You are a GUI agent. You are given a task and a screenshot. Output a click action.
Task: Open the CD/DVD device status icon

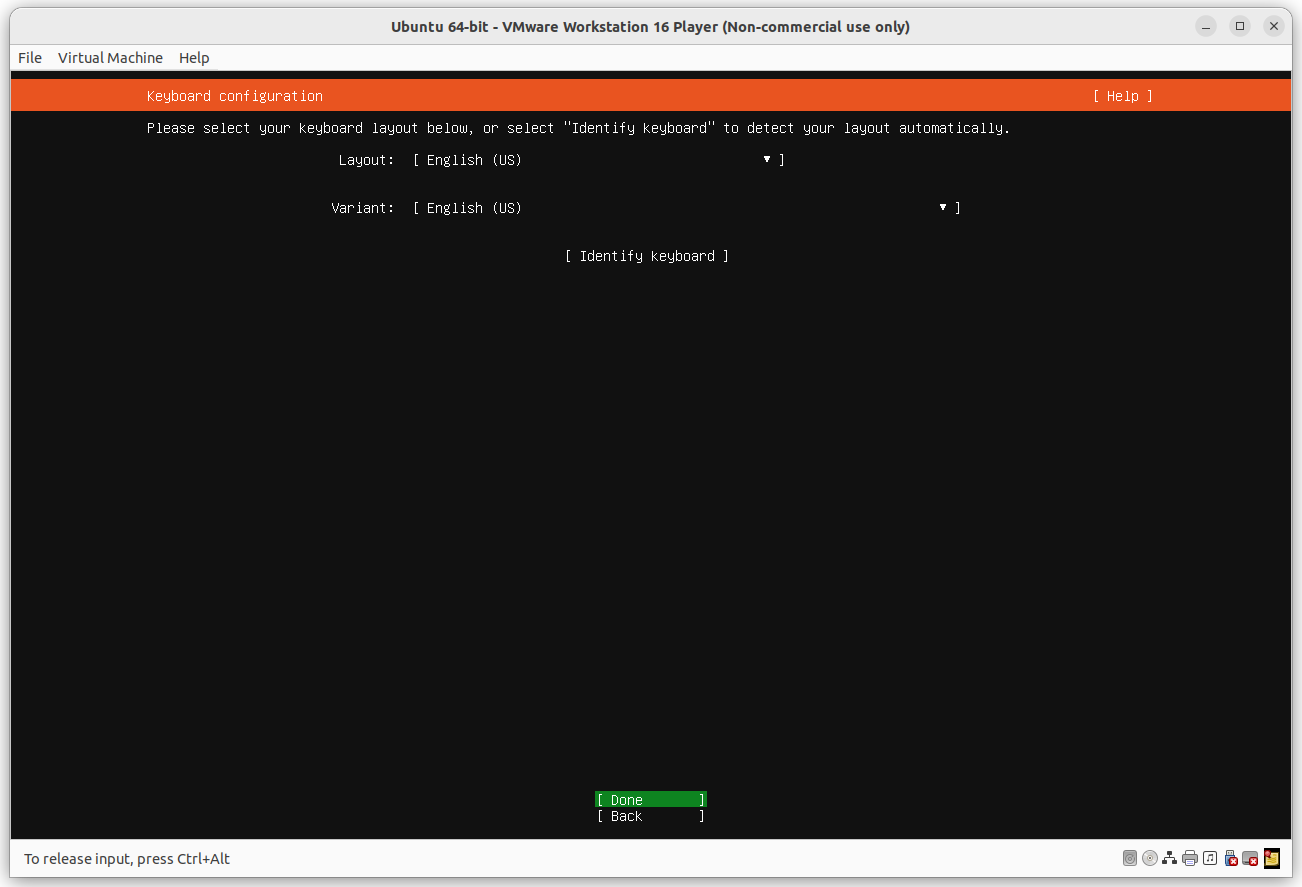click(1149, 858)
